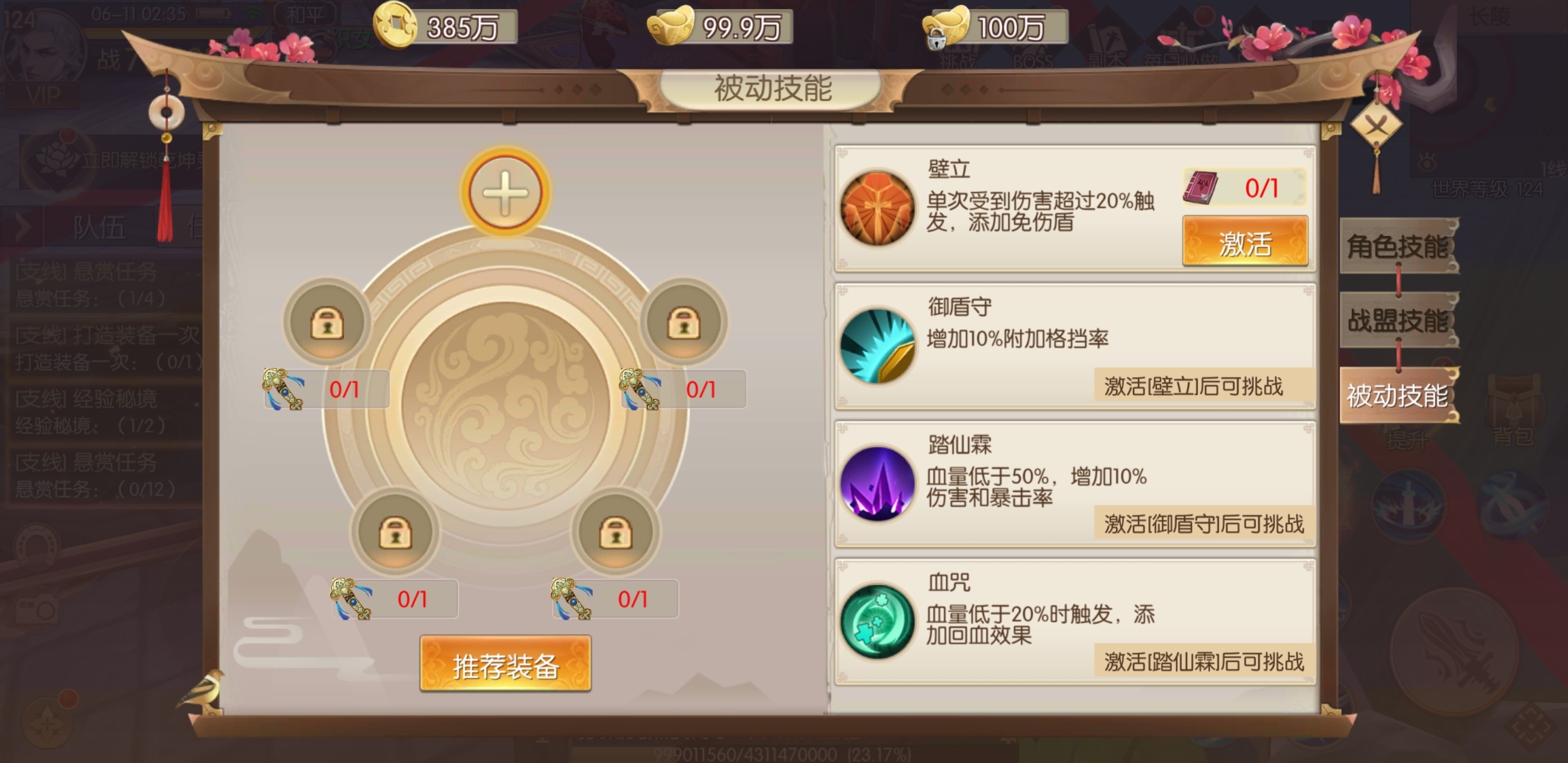Image resolution: width=1568 pixels, height=763 pixels.
Task: Switch to the 角色技能 tab
Action: [1398, 246]
